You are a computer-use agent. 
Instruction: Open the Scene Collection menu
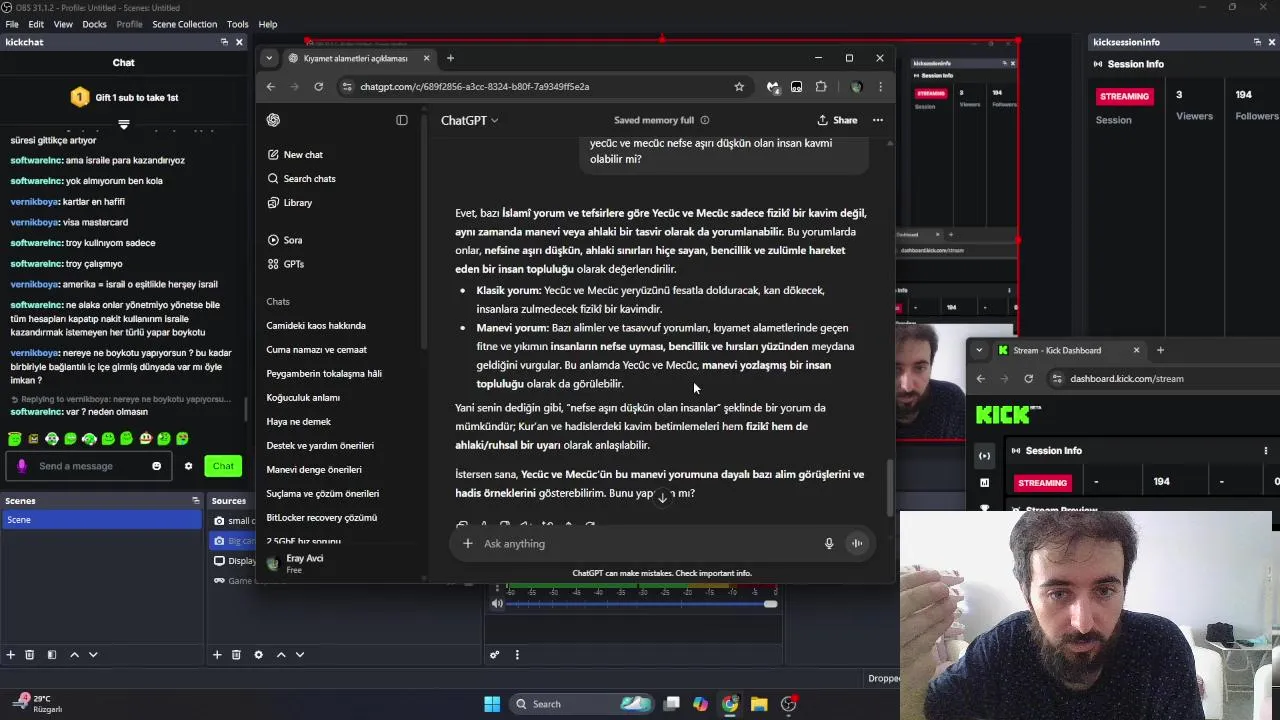(184, 24)
